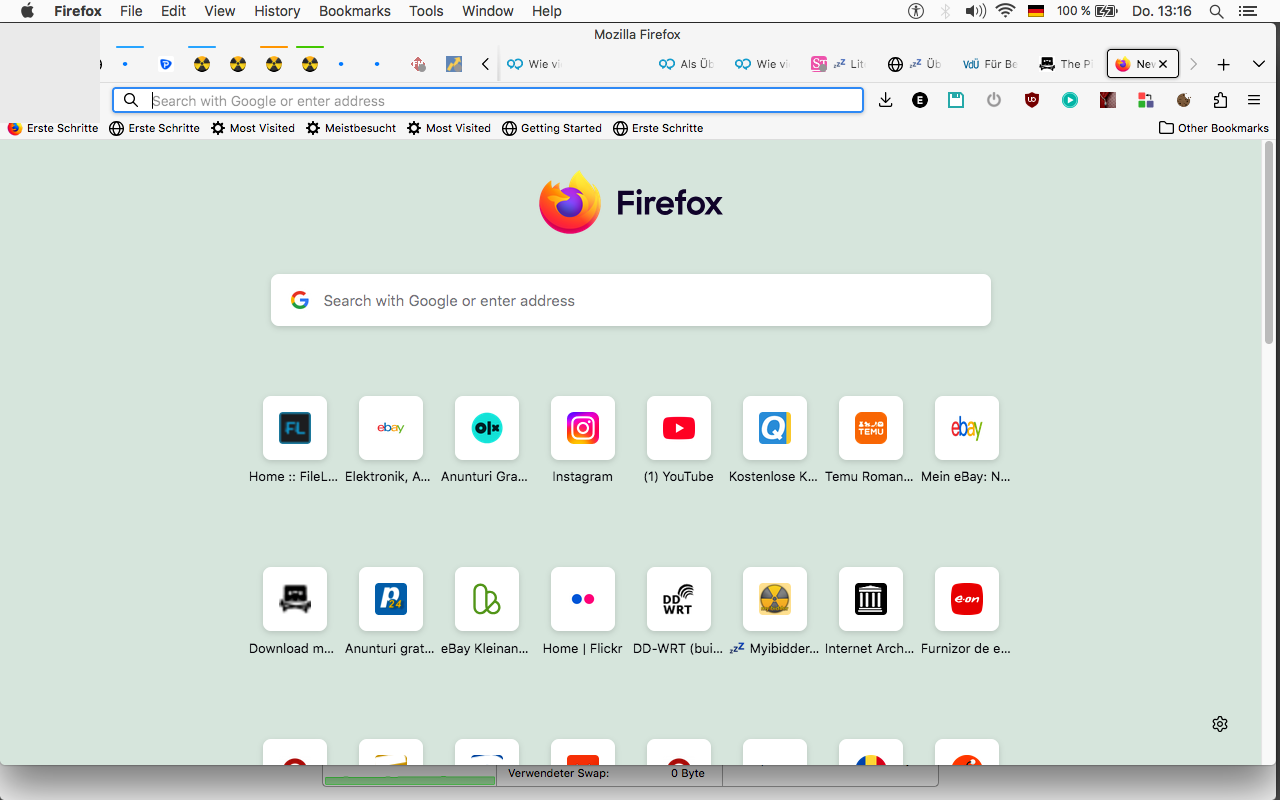The image size is (1280, 800).
Task: Open the File menu in menu bar
Action: pyautogui.click(x=131, y=11)
